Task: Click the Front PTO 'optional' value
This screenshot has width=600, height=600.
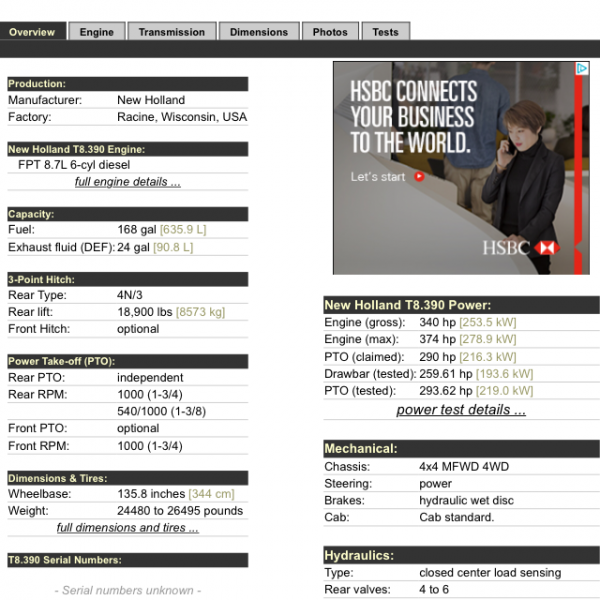Action: coord(138,428)
